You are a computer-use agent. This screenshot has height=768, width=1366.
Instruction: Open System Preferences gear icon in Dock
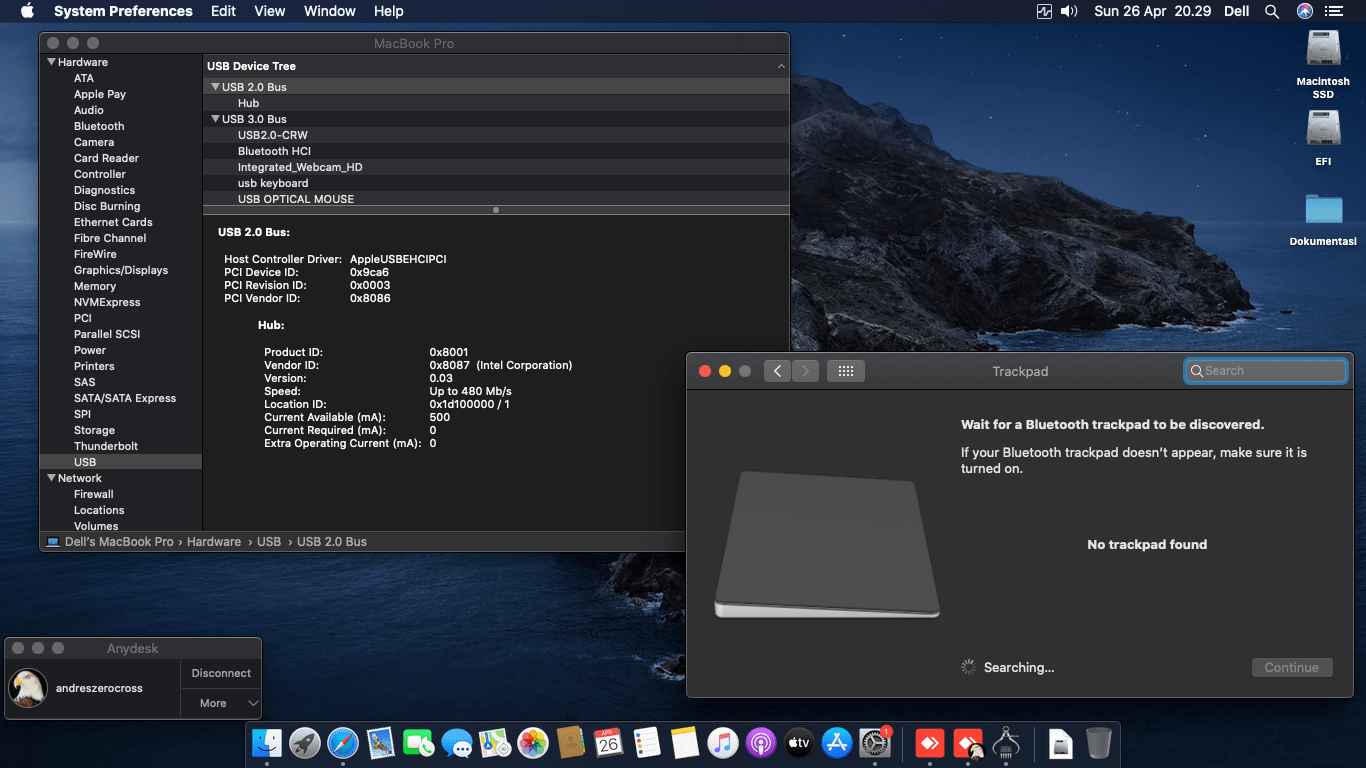click(875, 742)
